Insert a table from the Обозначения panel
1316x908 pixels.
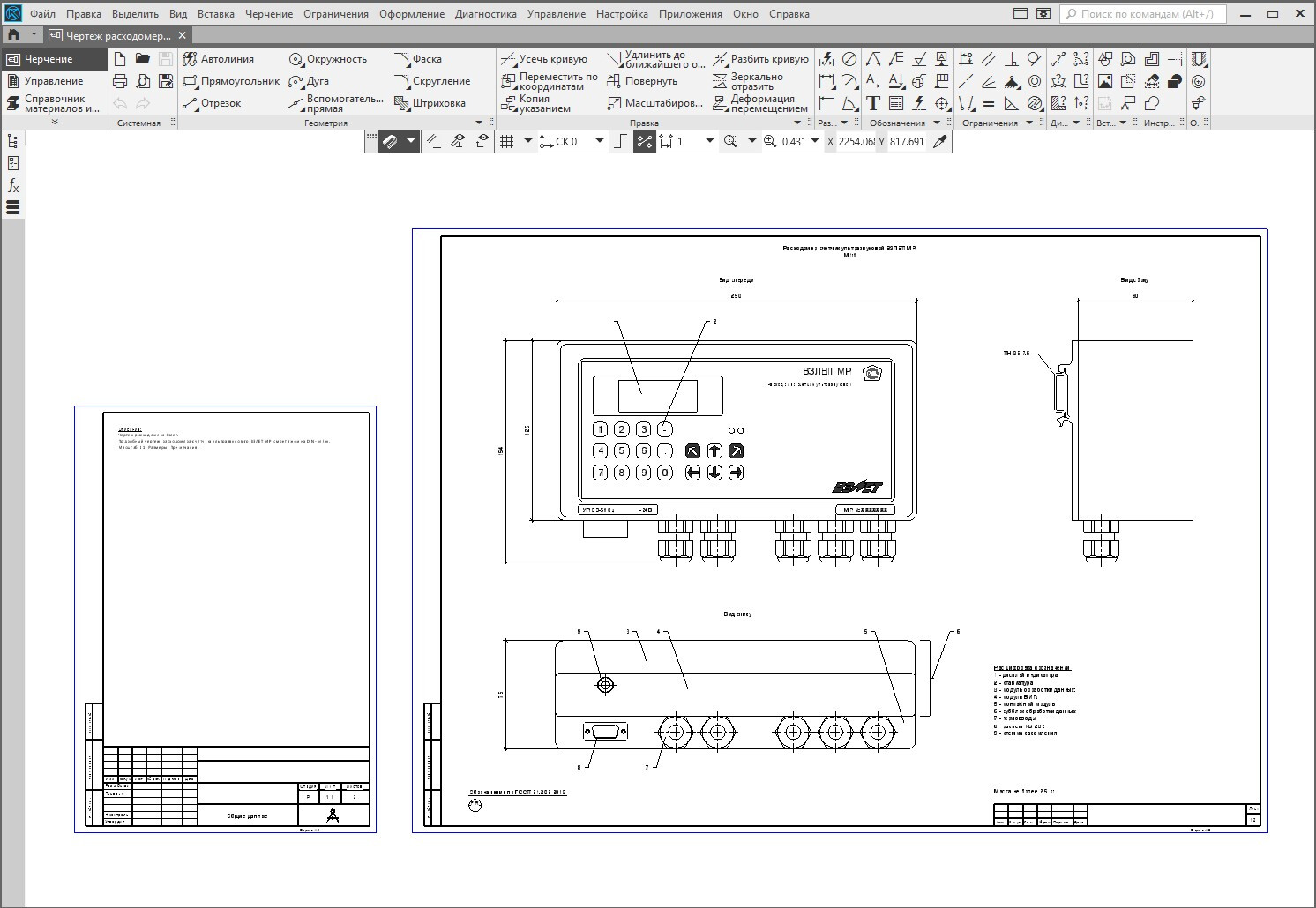point(896,103)
